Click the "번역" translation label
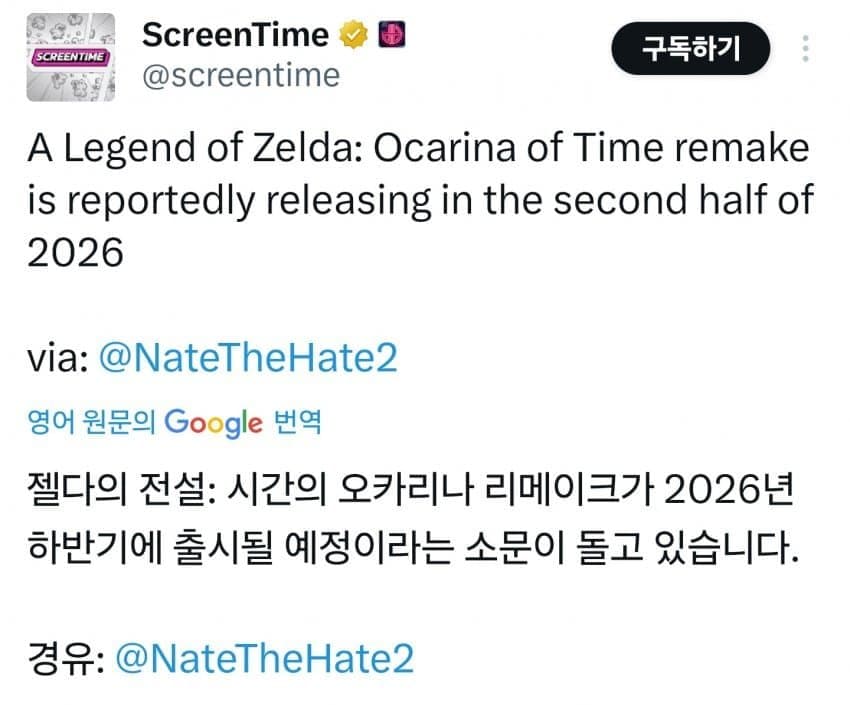 (296, 423)
